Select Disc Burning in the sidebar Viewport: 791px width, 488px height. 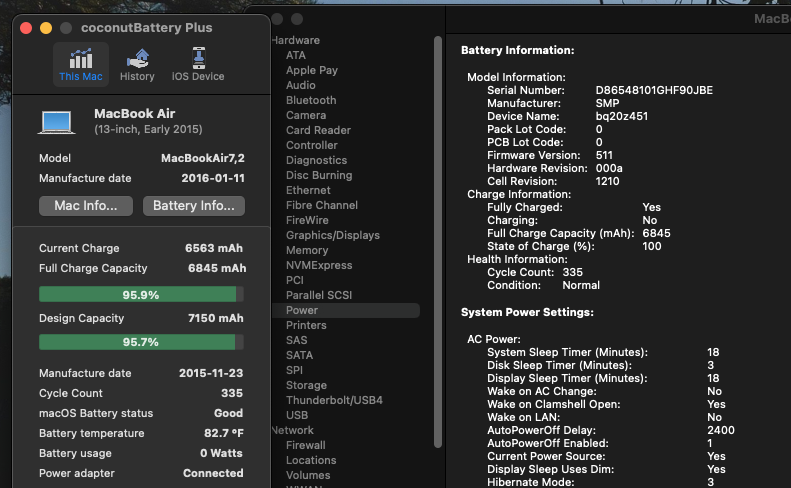pos(319,175)
